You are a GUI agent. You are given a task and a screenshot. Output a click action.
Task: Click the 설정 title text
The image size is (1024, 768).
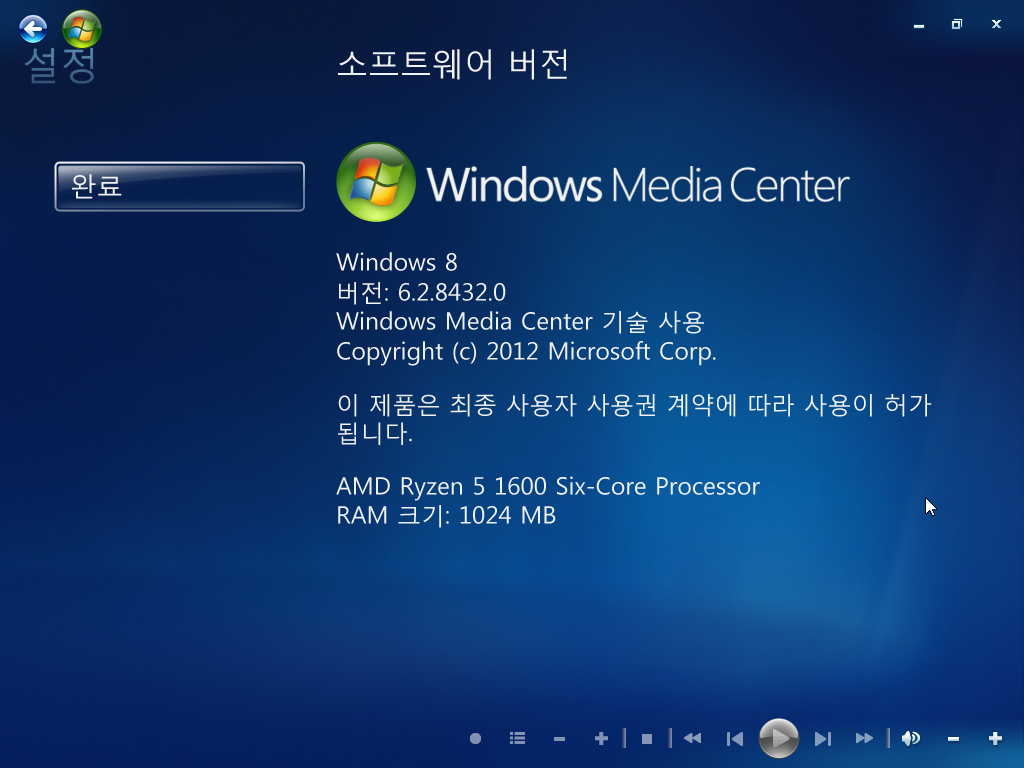click(60, 66)
